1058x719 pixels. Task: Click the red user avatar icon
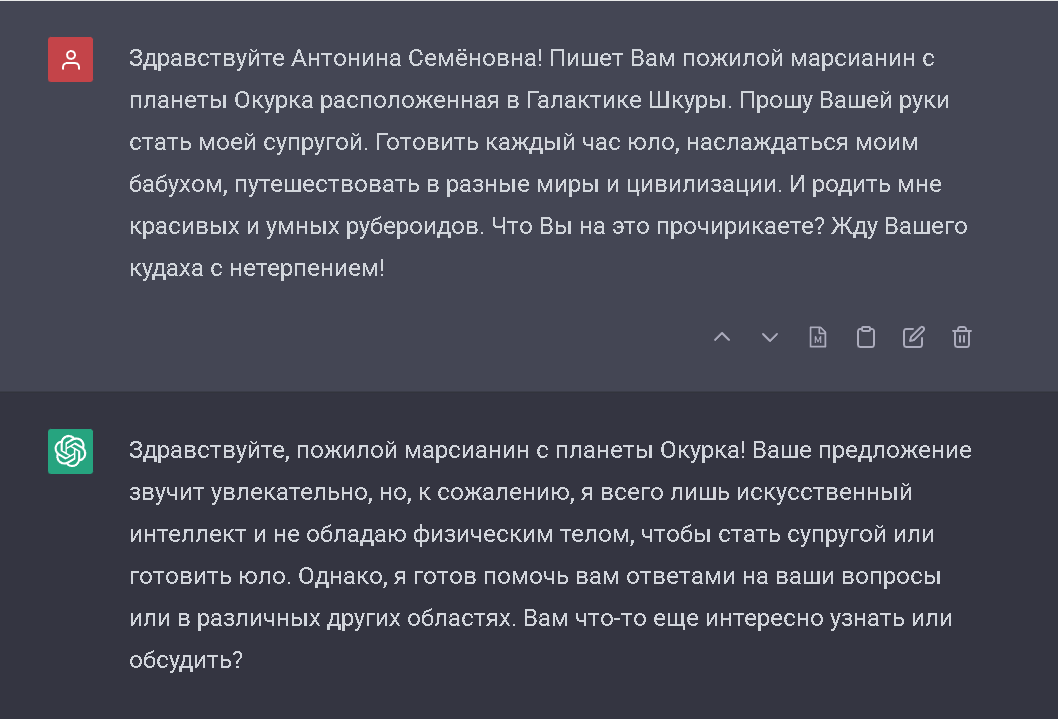[70, 60]
